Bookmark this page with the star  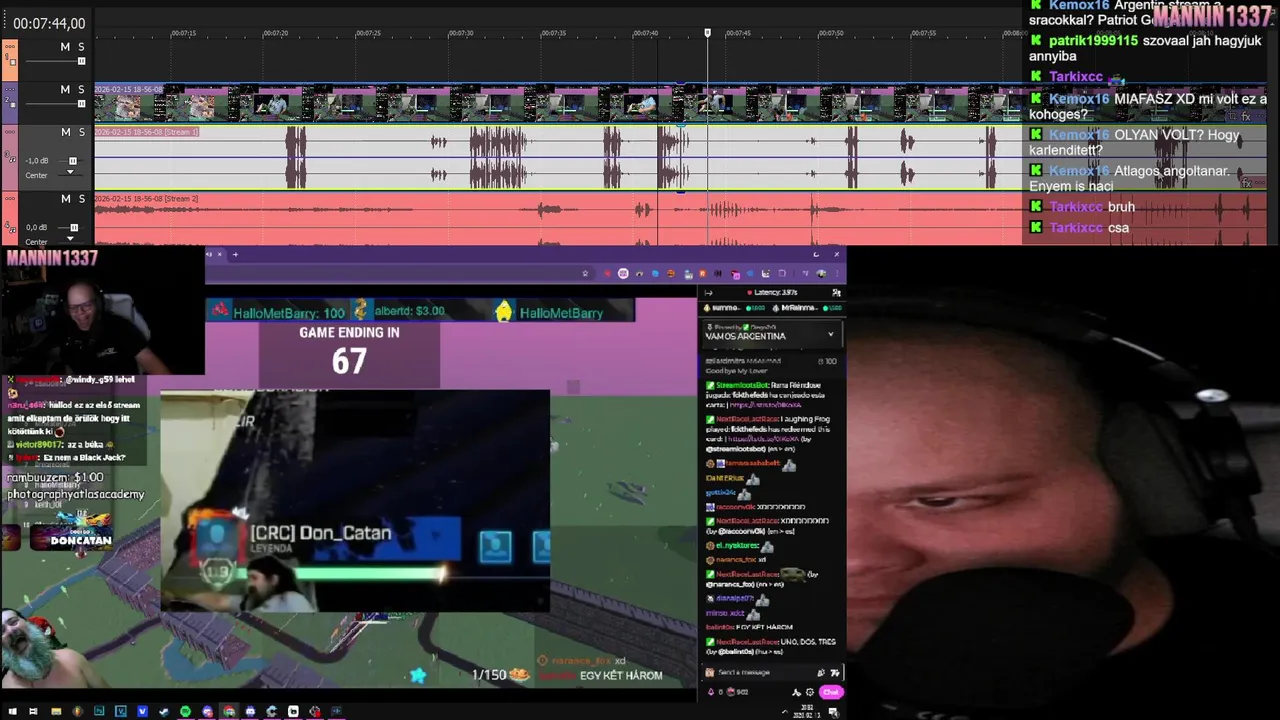[x=585, y=273]
